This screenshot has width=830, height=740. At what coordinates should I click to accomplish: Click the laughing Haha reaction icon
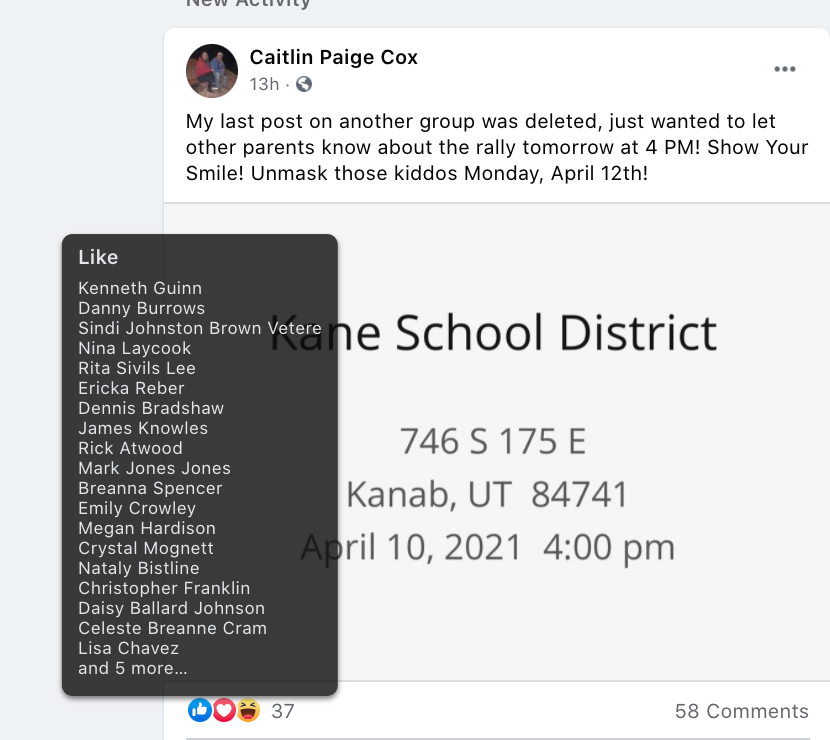[x=248, y=710]
